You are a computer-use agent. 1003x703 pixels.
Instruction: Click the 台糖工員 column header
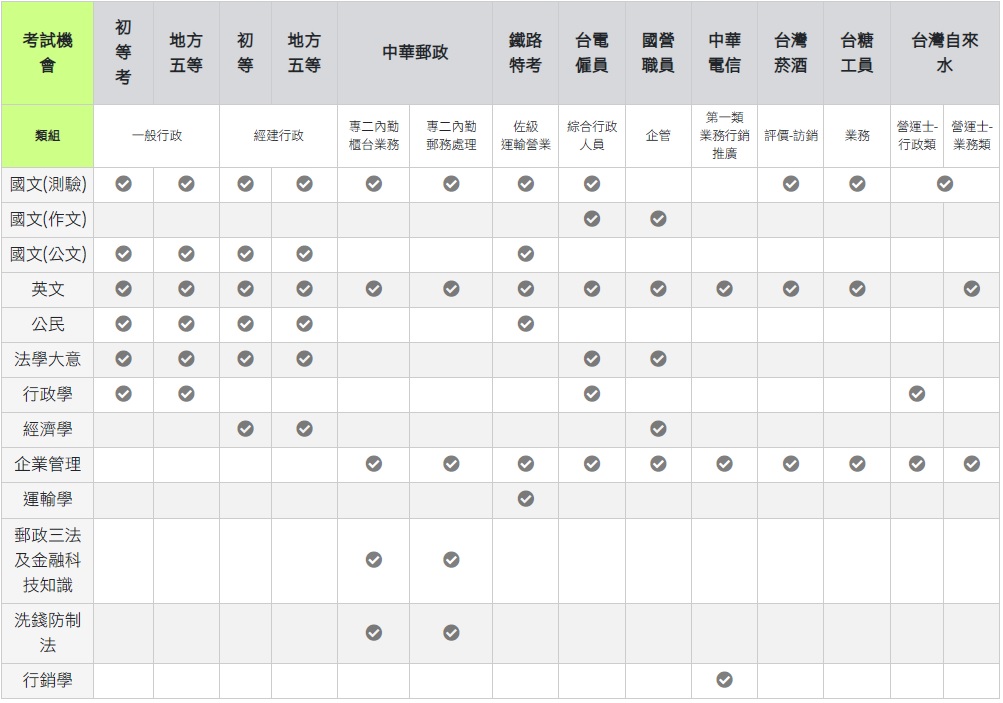click(x=857, y=52)
